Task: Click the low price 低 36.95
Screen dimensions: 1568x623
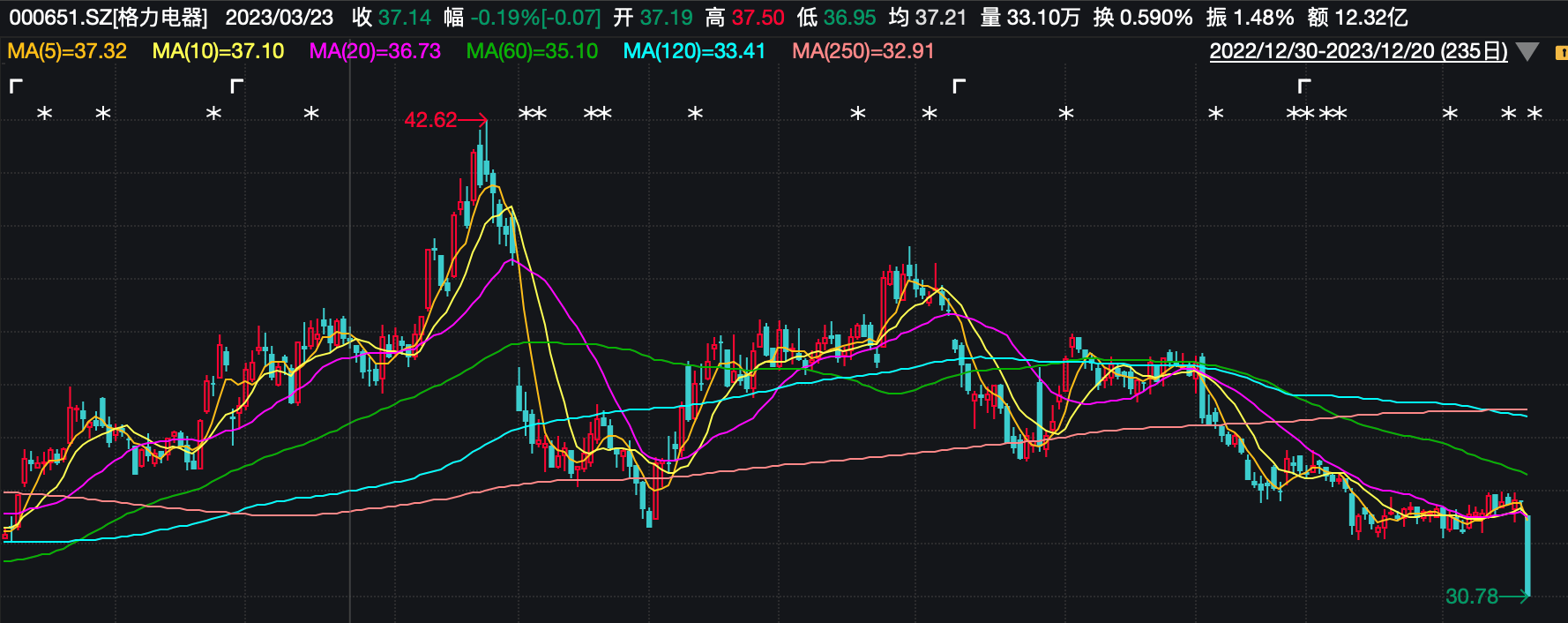Action: (x=836, y=18)
